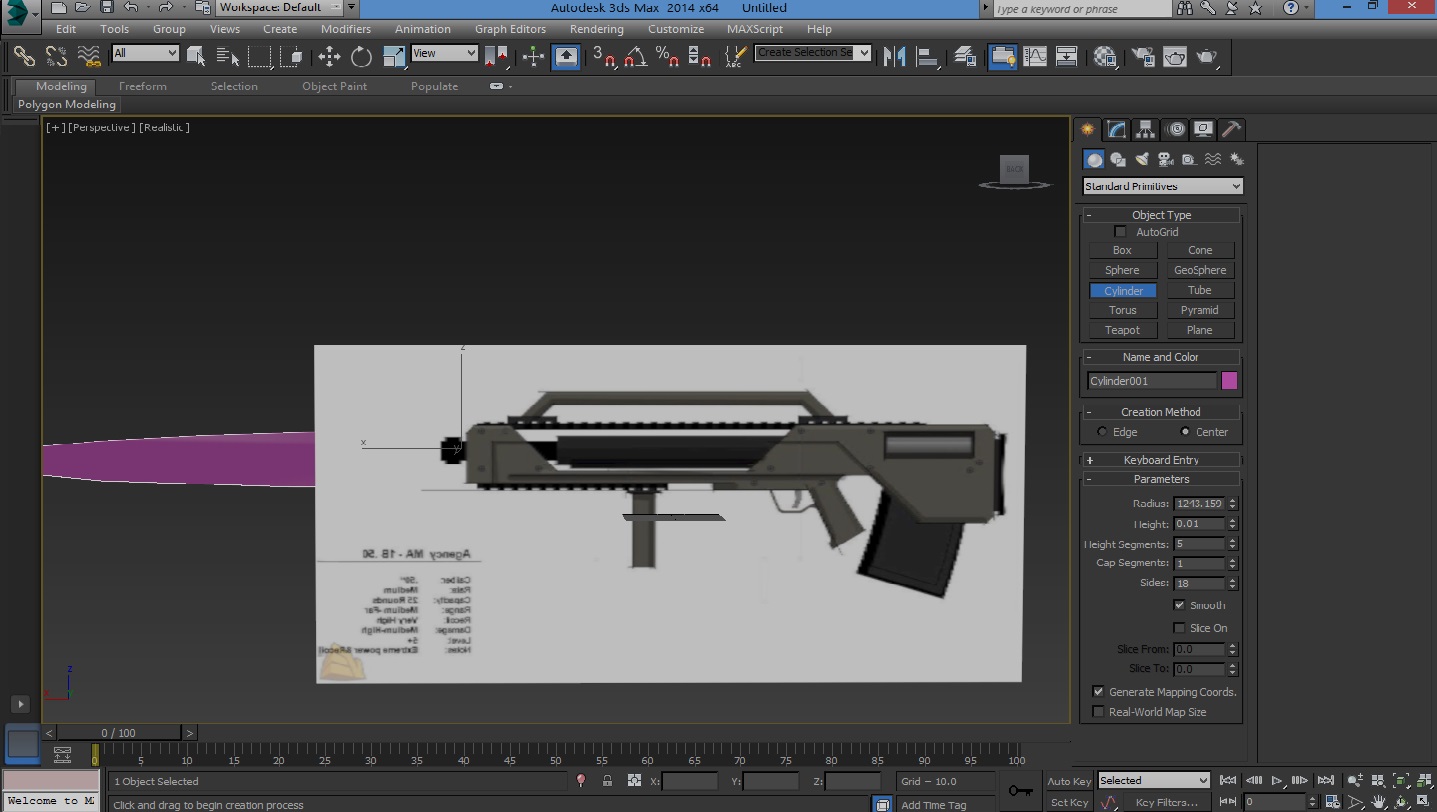Open the Schematic View
1437x812 pixels.
tap(1067, 56)
